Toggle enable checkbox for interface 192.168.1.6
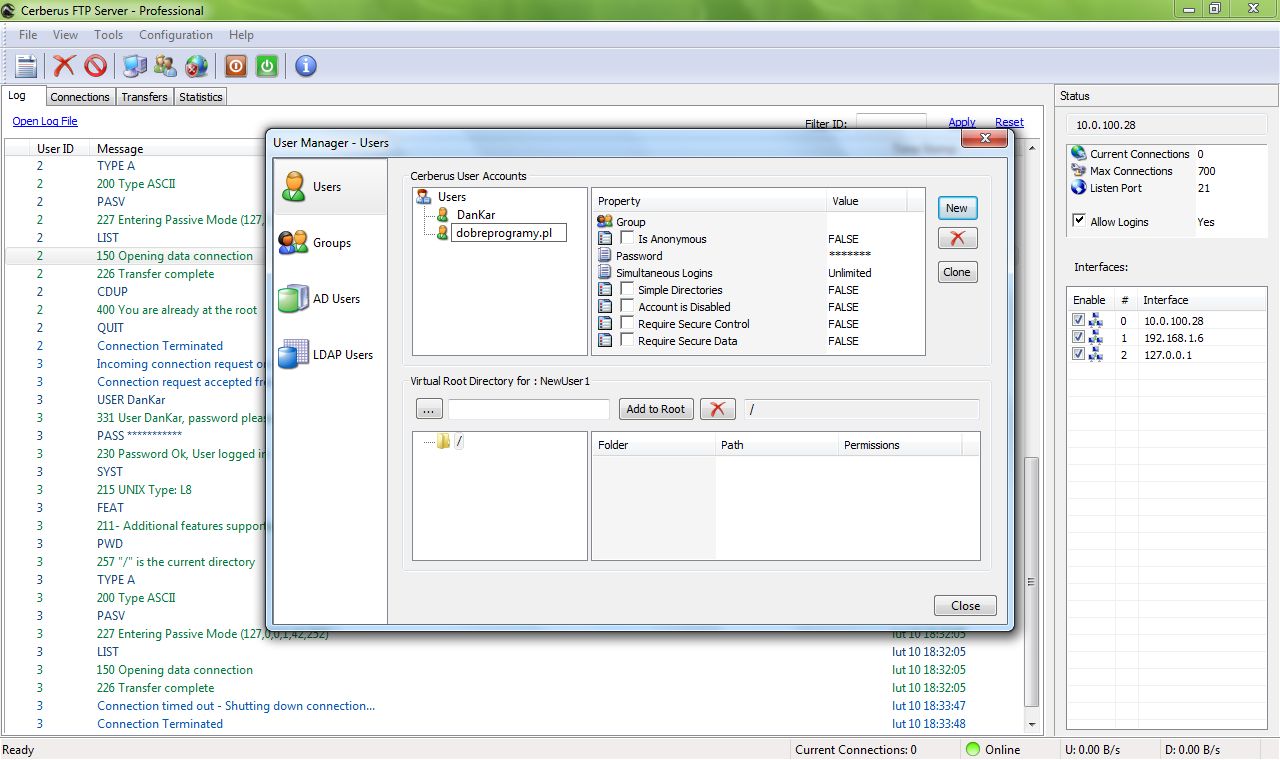Viewport: 1280px width, 760px height. point(1078,337)
